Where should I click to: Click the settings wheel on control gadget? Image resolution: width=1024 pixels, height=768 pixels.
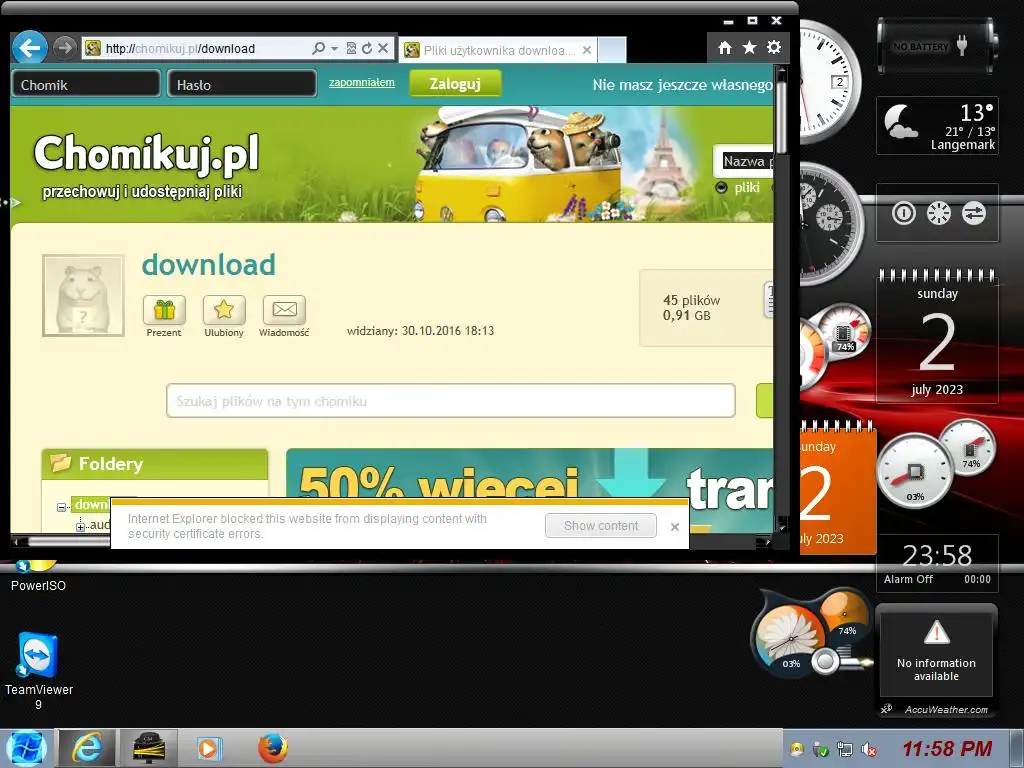click(938, 213)
